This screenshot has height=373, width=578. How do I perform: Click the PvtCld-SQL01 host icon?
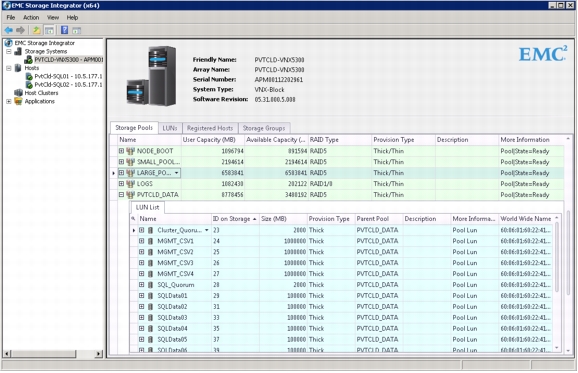tap(29, 76)
